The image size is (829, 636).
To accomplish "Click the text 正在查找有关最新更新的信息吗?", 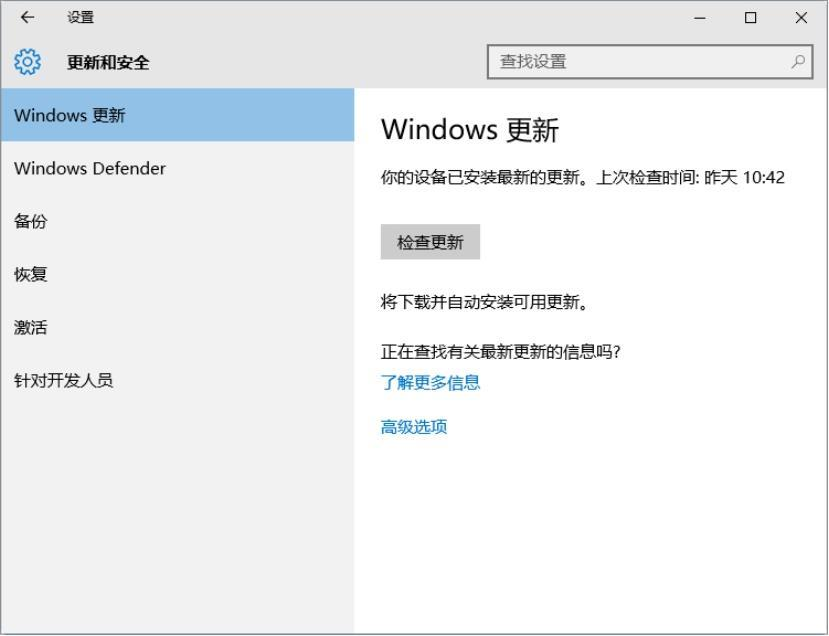I will 500,352.
